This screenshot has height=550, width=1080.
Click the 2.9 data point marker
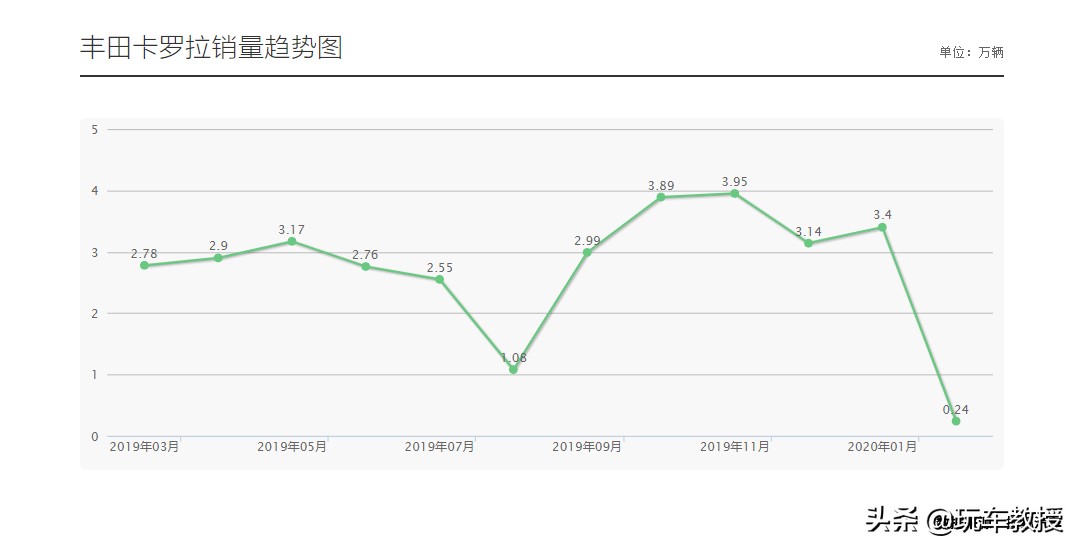point(218,258)
